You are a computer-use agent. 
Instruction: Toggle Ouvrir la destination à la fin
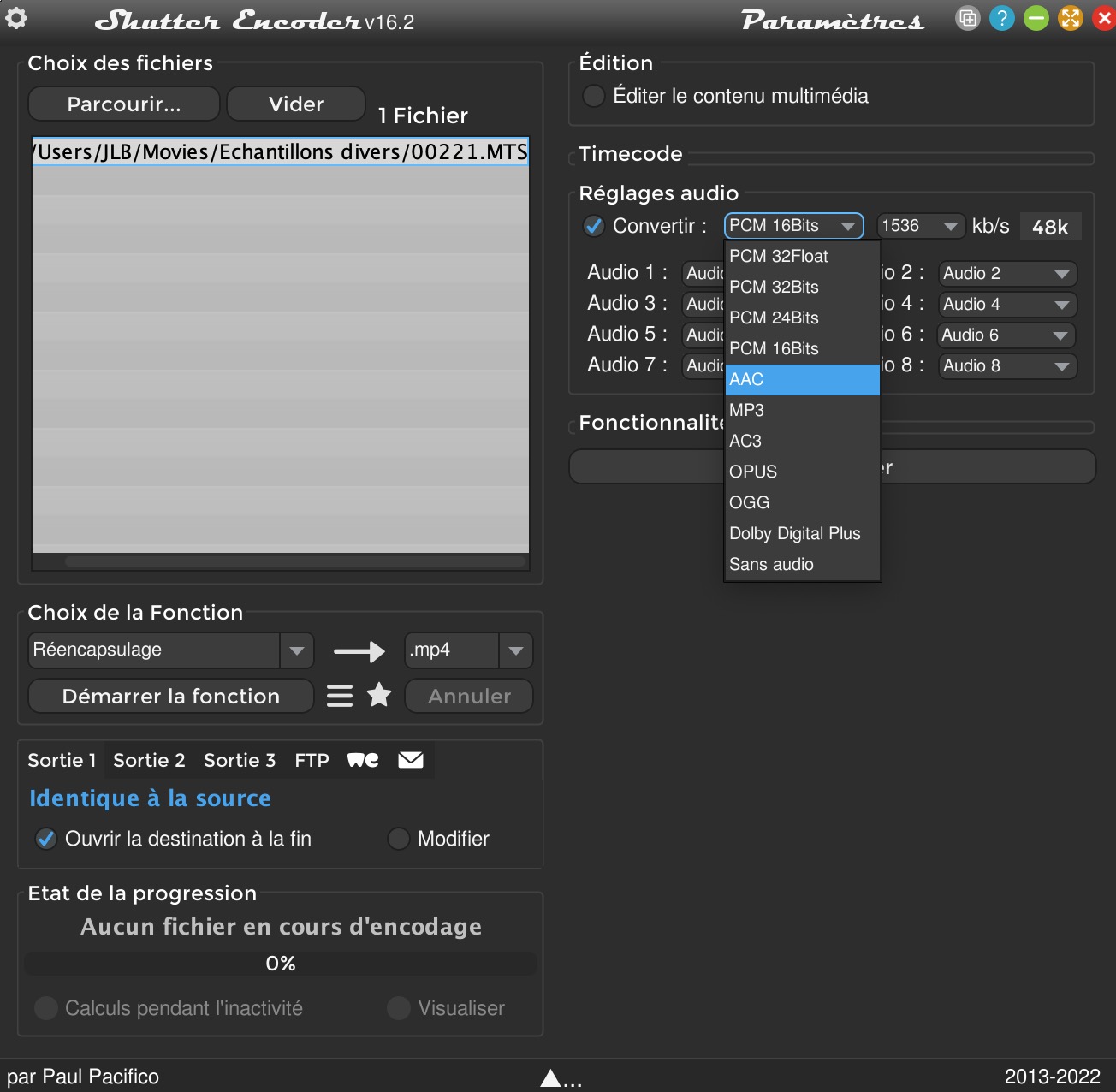[46, 839]
